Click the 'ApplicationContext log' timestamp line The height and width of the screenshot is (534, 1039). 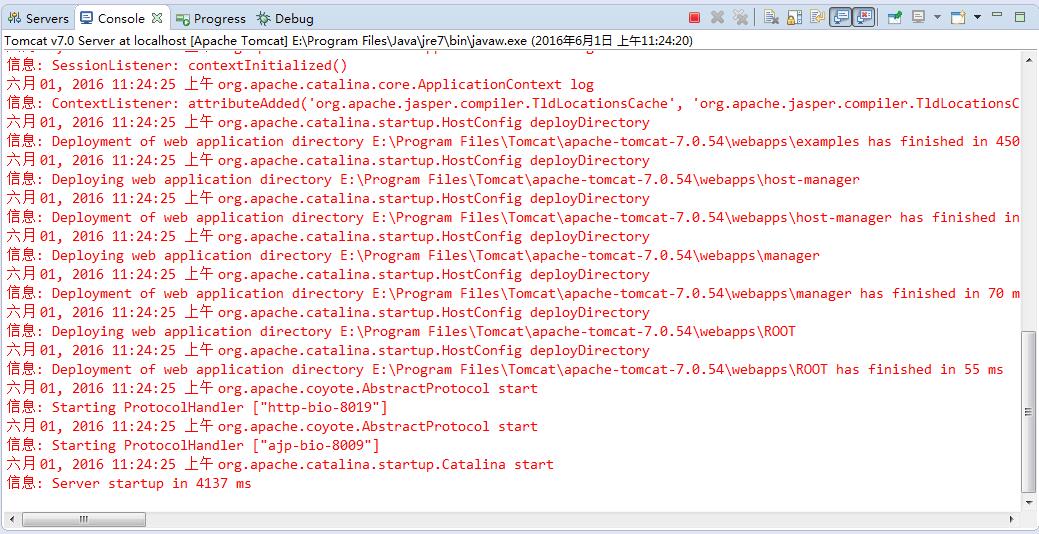click(x=300, y=84)
